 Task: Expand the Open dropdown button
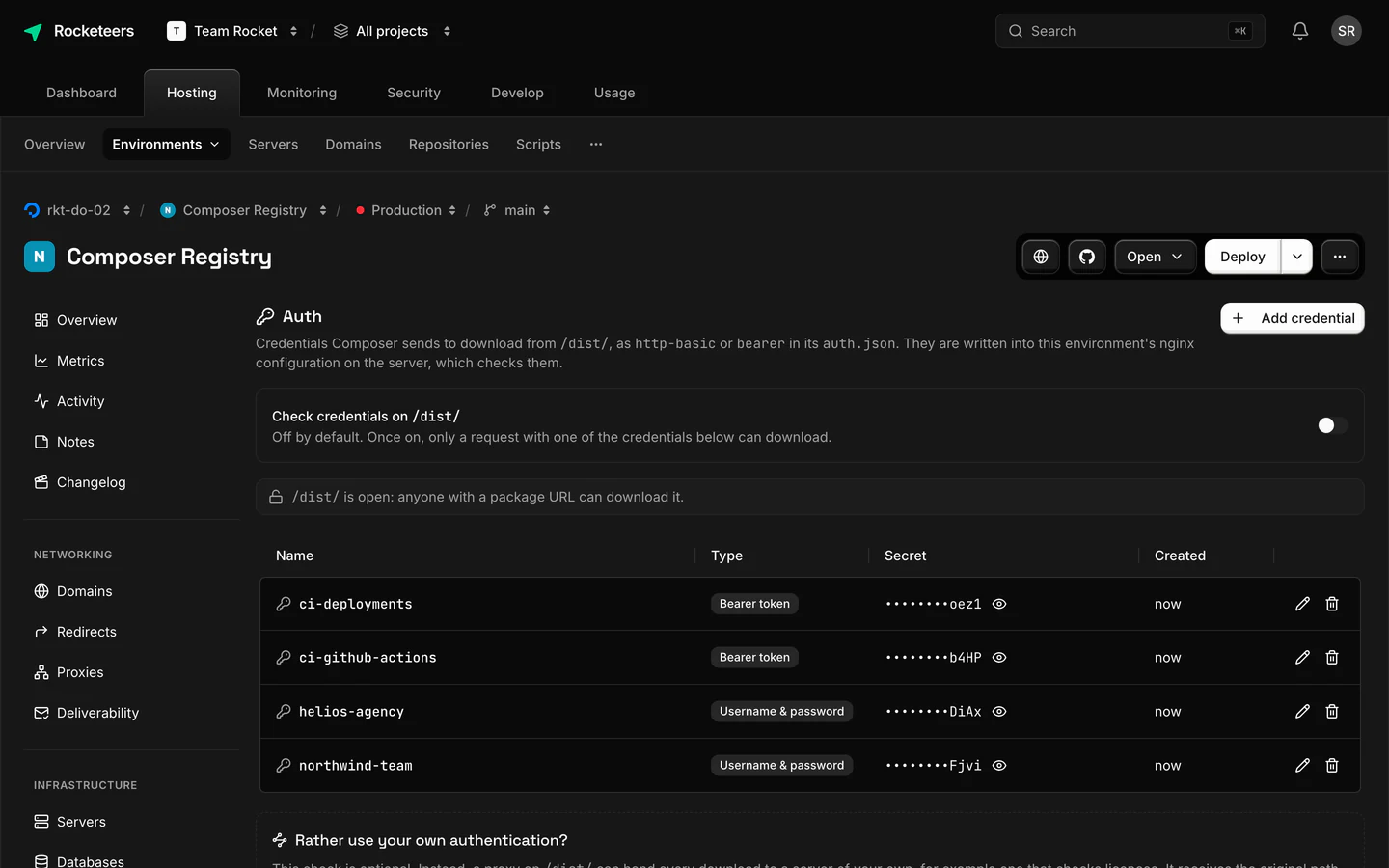pos(1155,257)
